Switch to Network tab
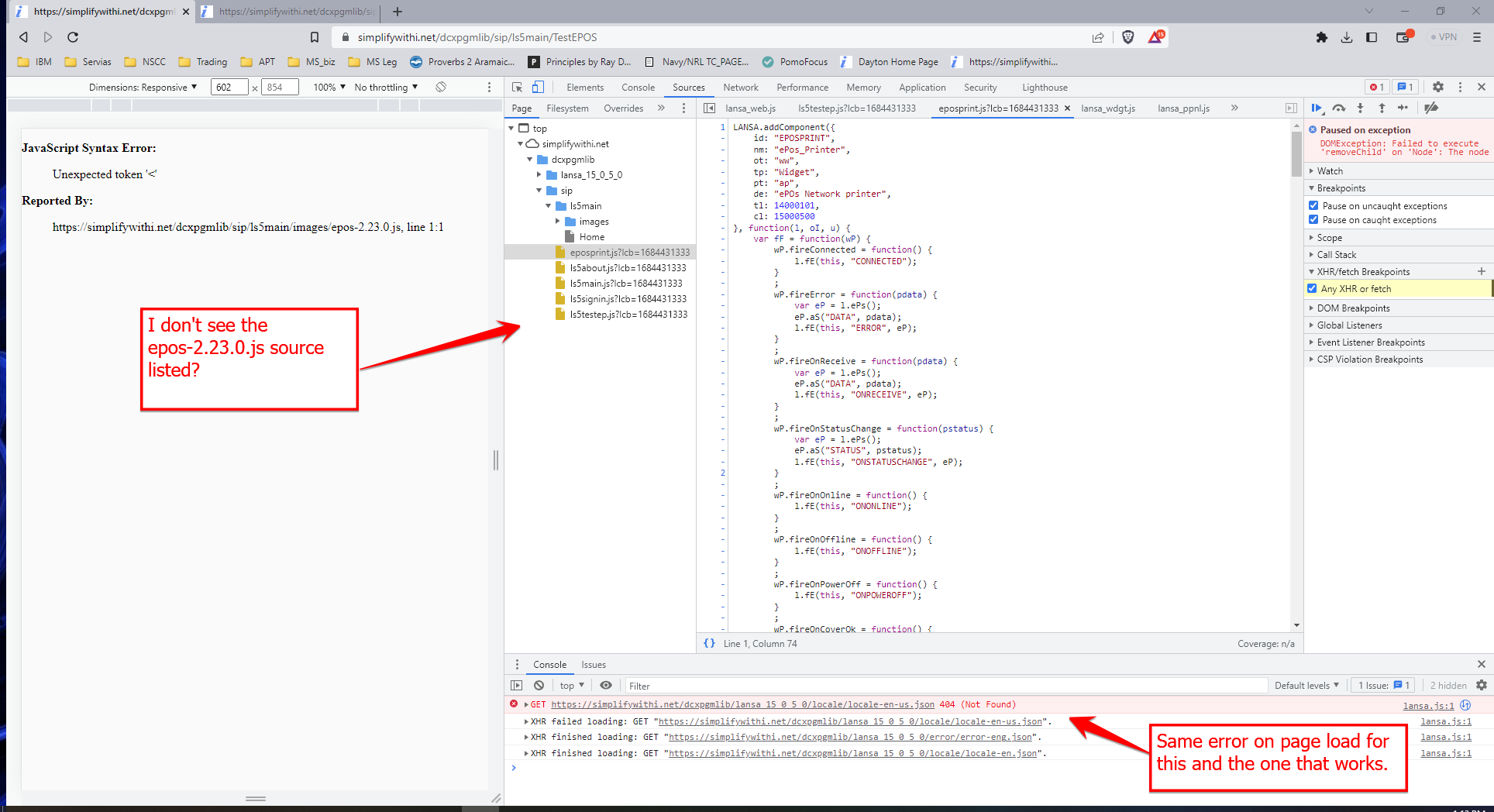 pos(741,88)
